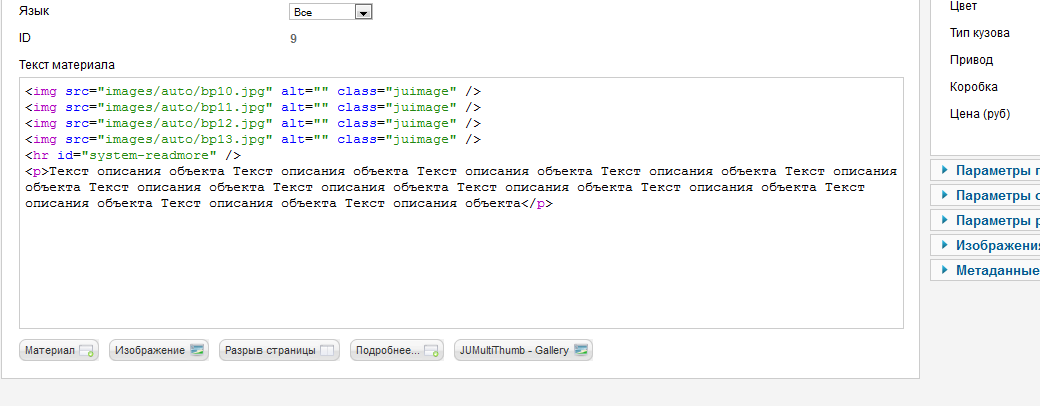1040x406 pixels.
Task: Click the Цвет field label
Action: [x=963, y=6]
